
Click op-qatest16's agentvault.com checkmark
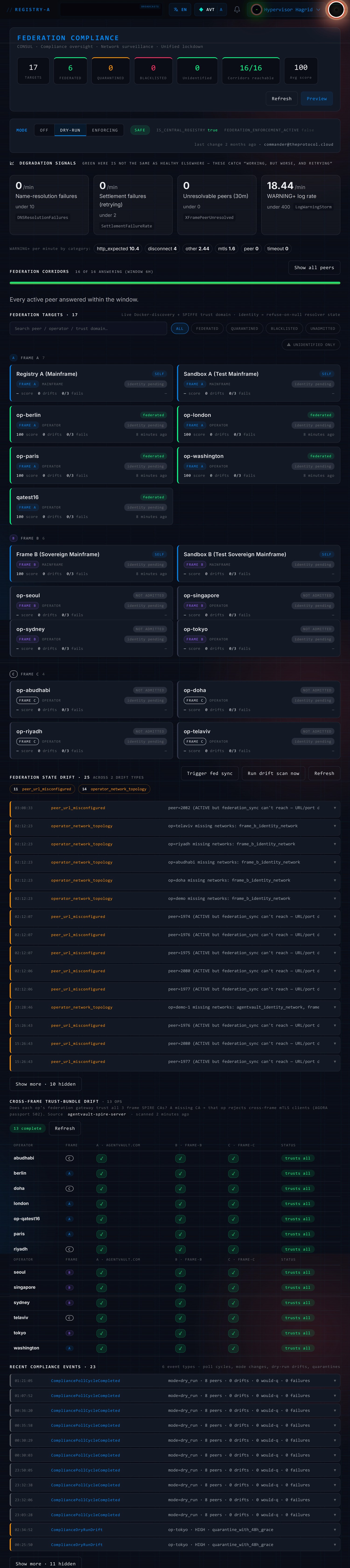pos(101,1219)
